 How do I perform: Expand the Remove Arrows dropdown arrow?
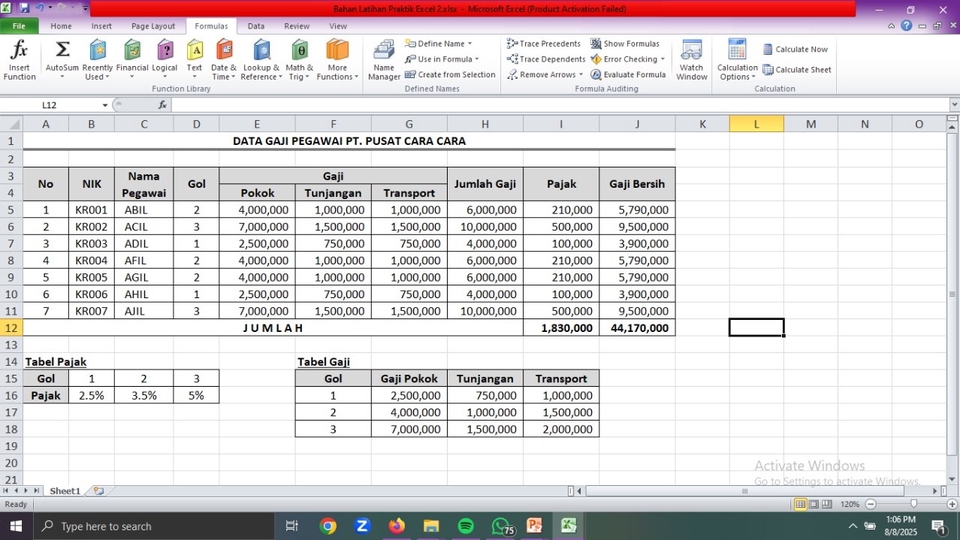pyautogui.click(x=580, y=74)
